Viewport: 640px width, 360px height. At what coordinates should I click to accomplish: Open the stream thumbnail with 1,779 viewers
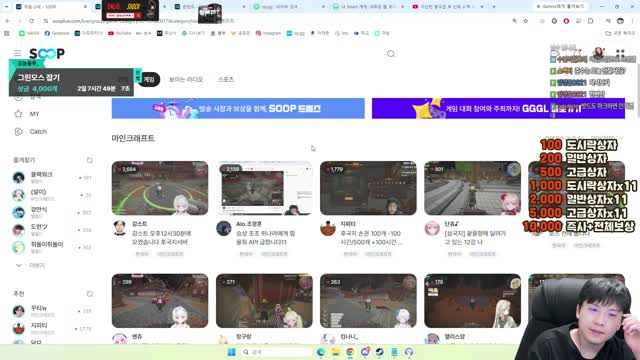[368, 188]
